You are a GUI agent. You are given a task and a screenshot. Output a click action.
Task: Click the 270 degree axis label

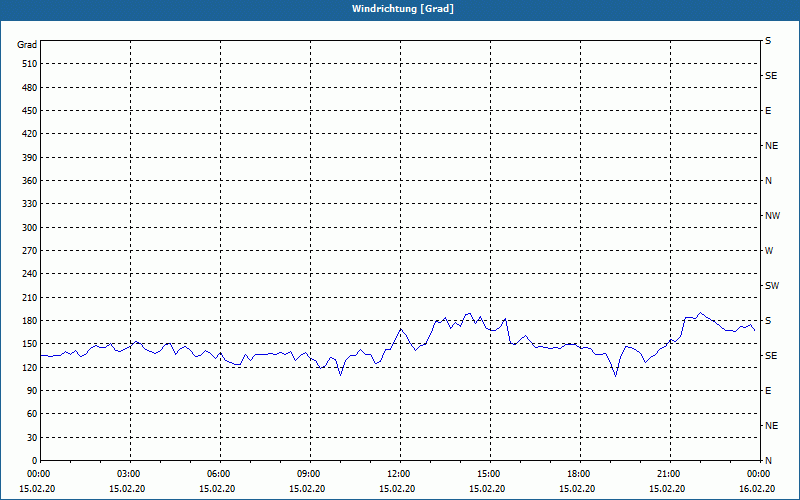(30, 251)
